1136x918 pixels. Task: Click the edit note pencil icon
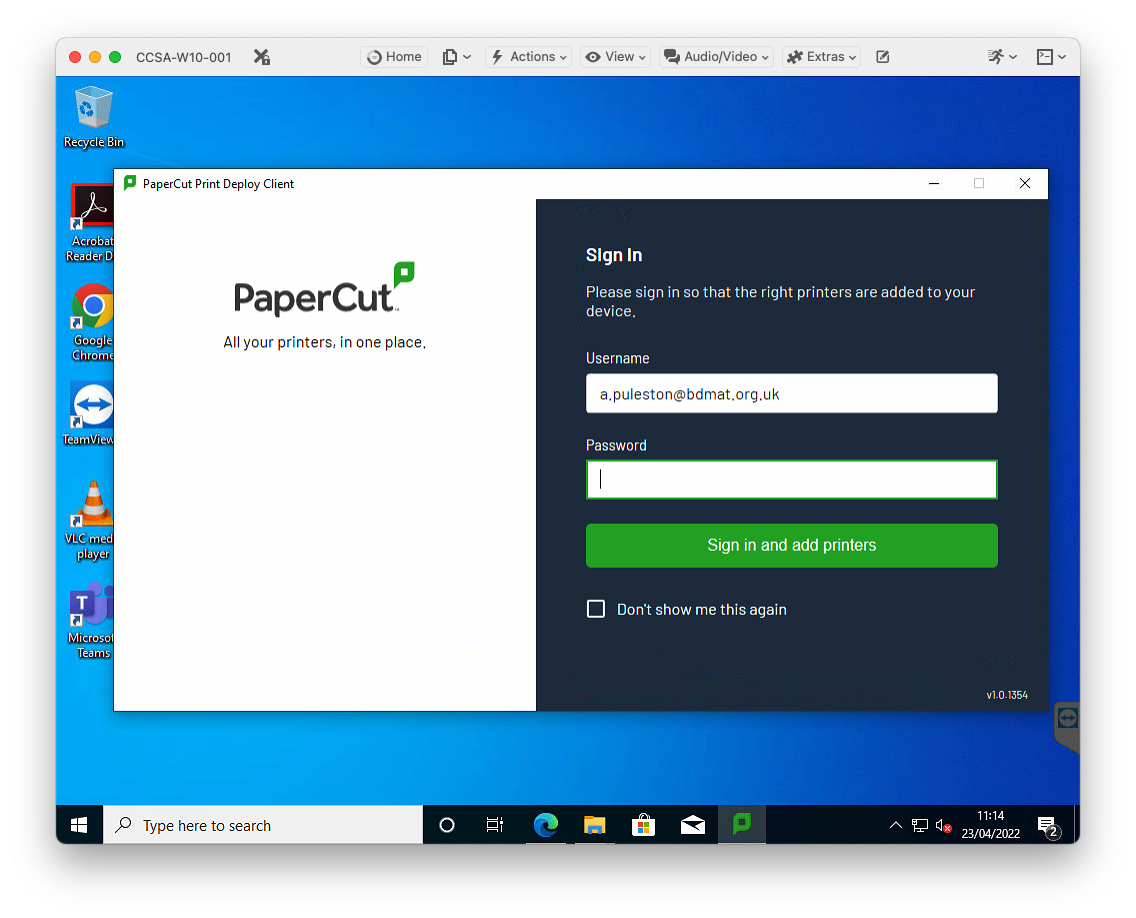(x=882, y=57)
